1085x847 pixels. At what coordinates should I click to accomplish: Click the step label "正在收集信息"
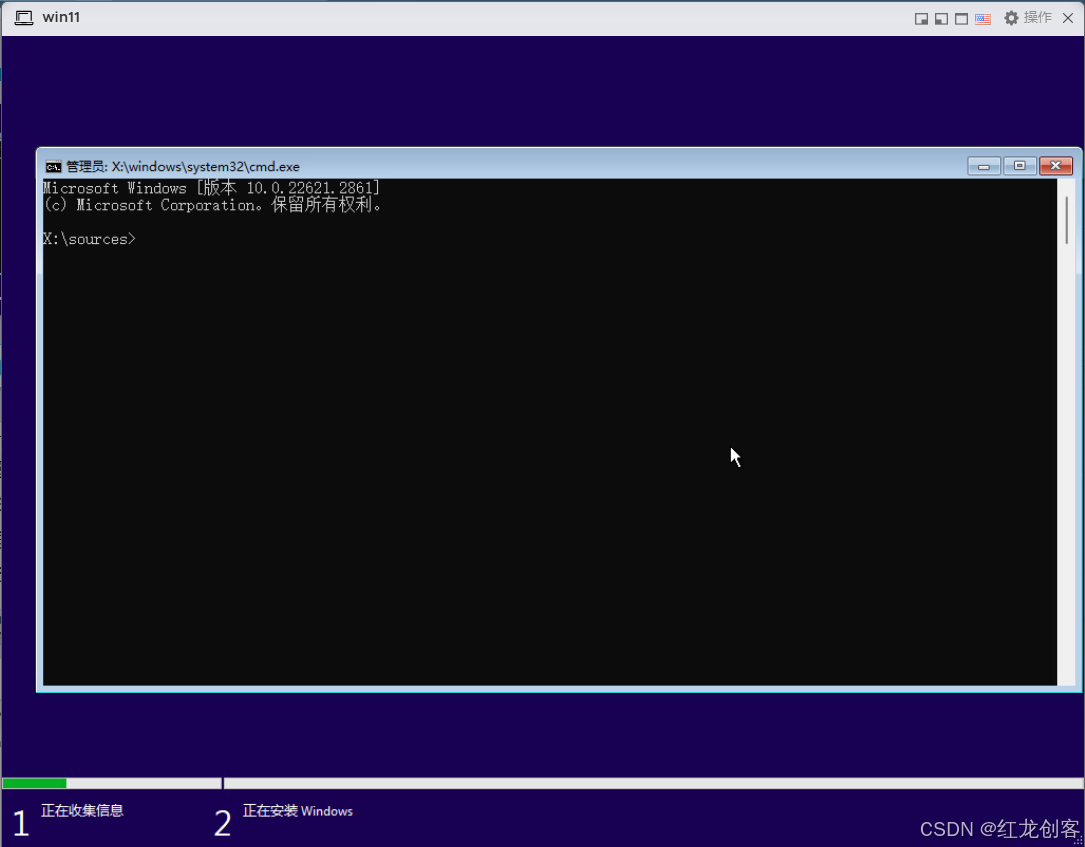(82, 810)
